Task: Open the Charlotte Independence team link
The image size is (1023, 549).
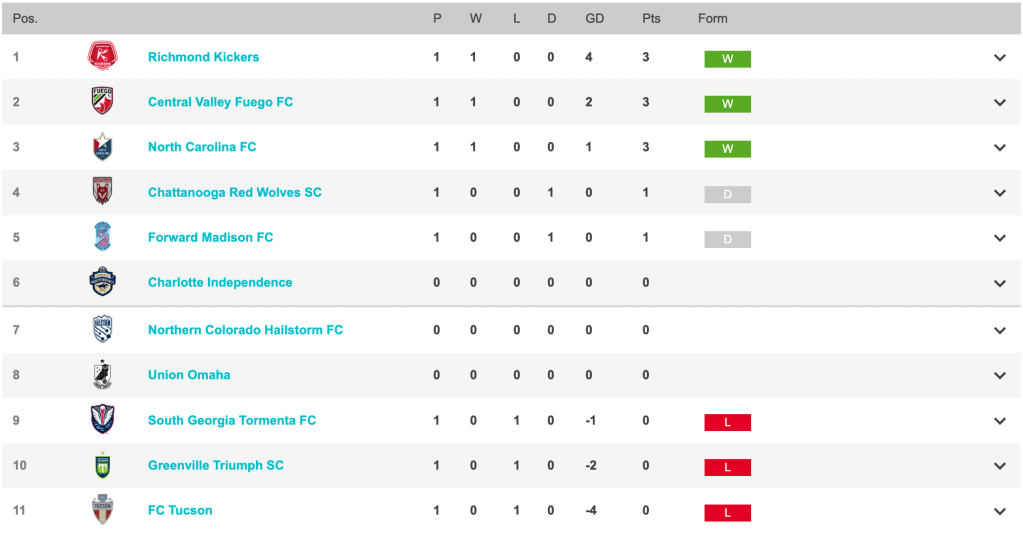Action: point(220,282)
